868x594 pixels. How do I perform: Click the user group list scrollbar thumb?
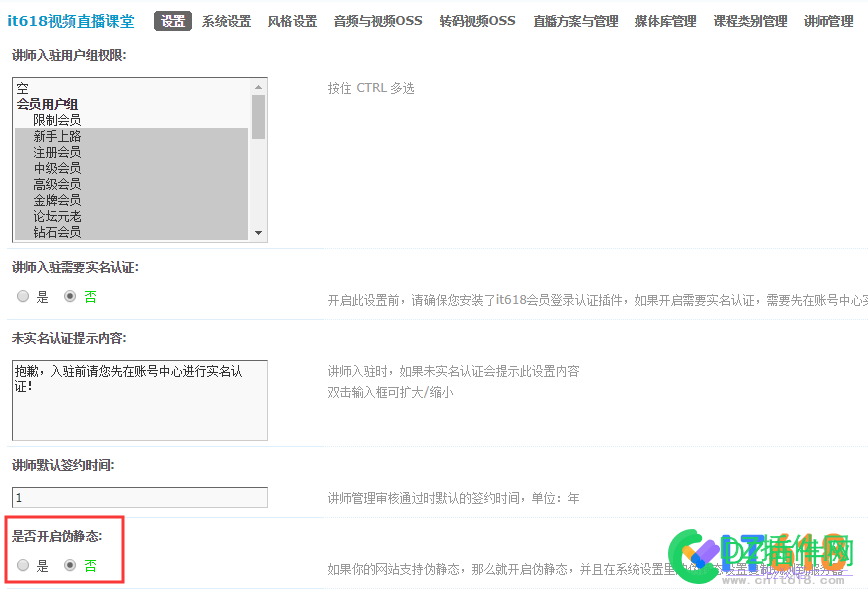[x=258, y=117]
